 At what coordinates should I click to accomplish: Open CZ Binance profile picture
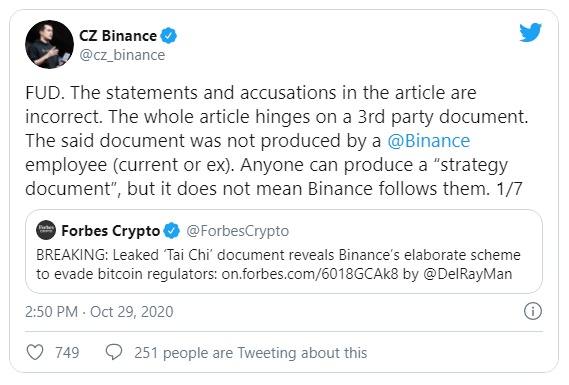coord(49,44)
